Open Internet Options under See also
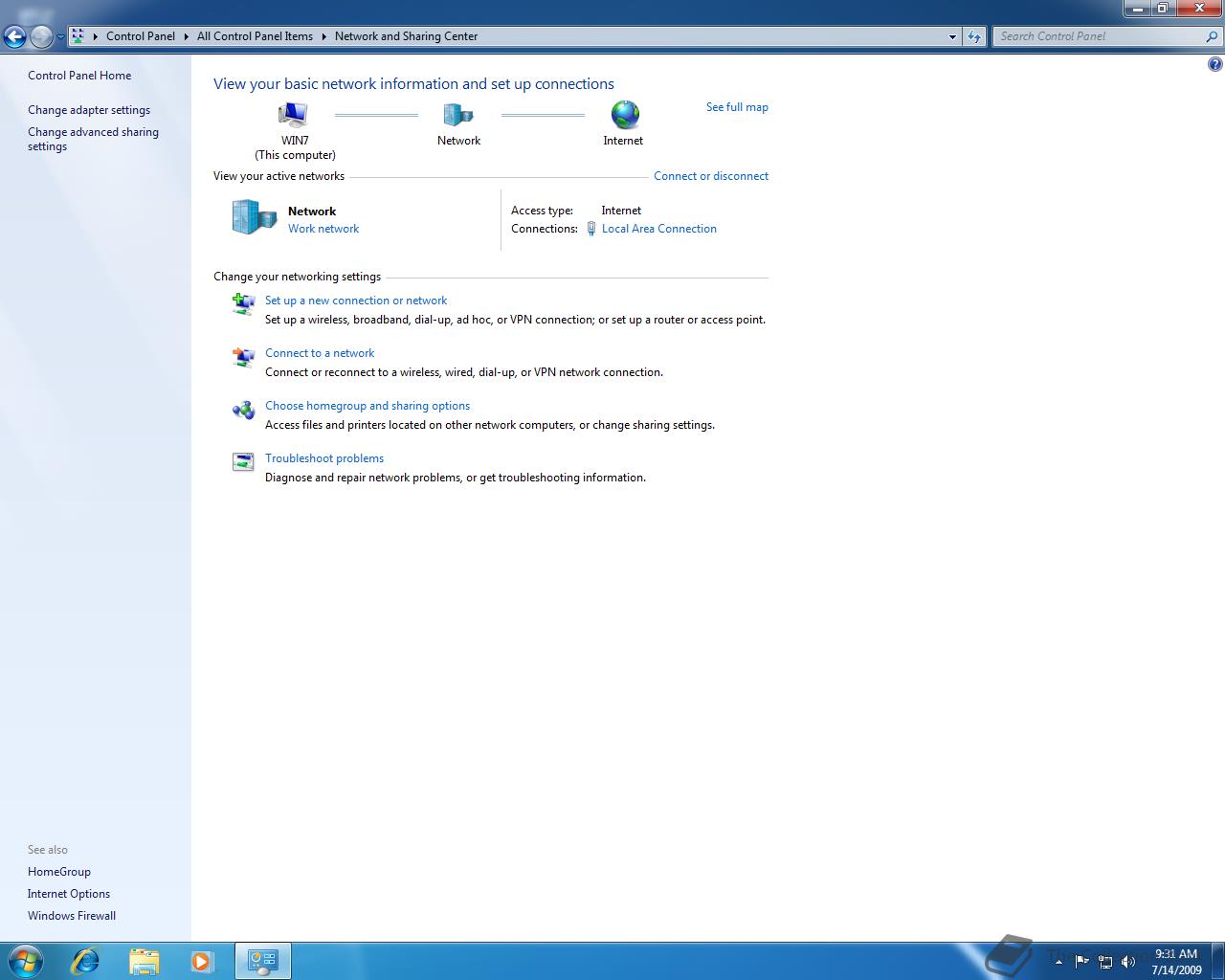 point(69,894)
